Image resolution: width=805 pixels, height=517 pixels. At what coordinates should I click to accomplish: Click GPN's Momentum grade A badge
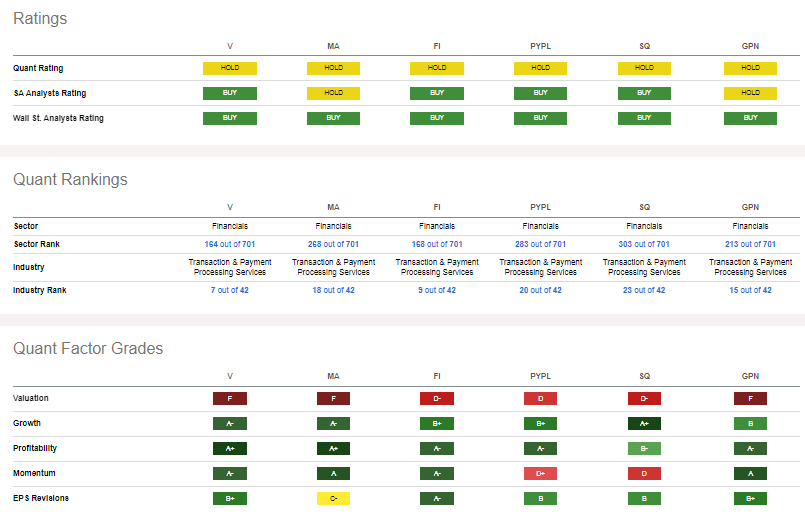tap(750, 473)
